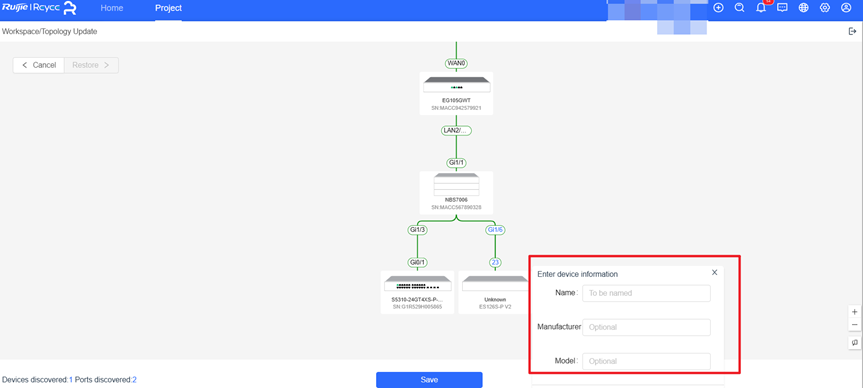863x388 pixels.
Task: Click the blue 23 port label
Action: coord(495,263)
